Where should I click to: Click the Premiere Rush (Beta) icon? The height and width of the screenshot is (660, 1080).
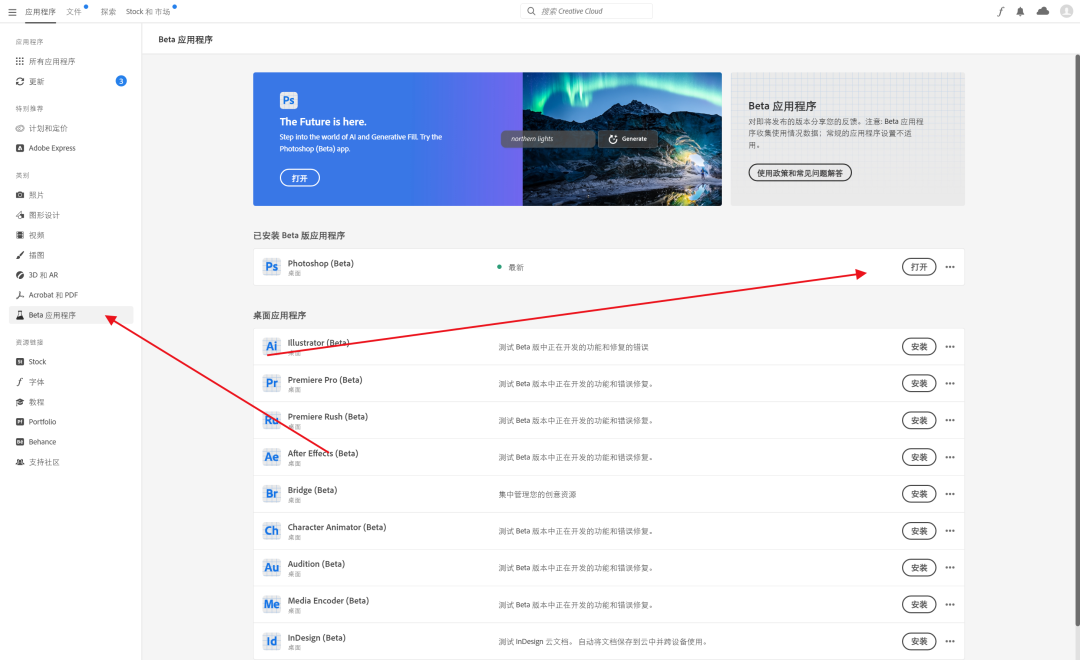271,420
